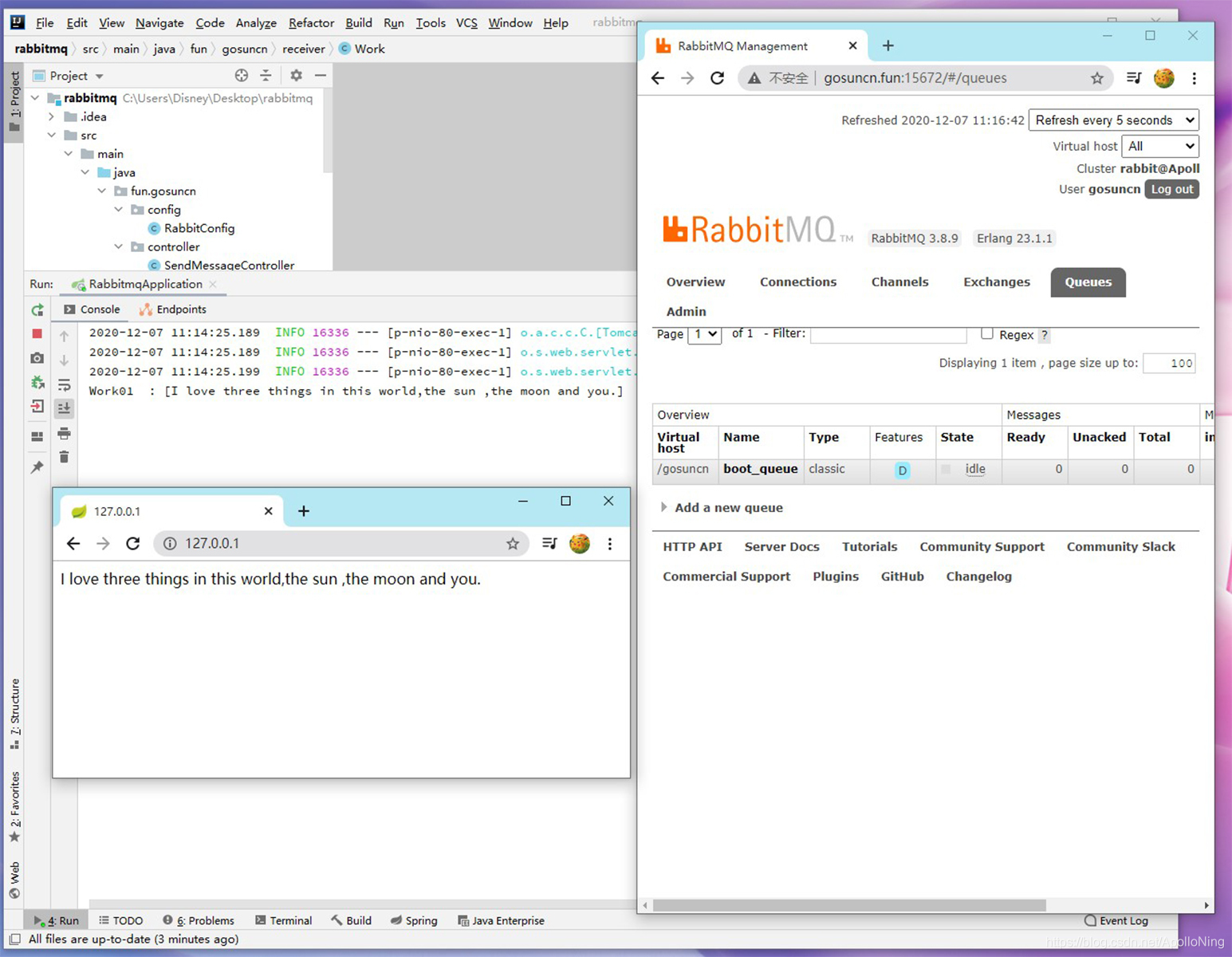Screen dimensions: 1232x957
Task: Open the Spring tool window
Action: pyautogui.click(x=414, y=920)
